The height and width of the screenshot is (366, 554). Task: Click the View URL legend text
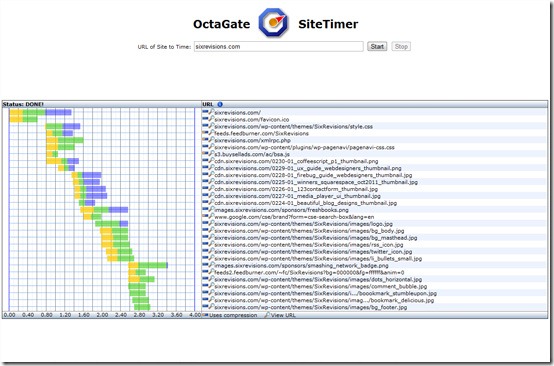point(283,315)
